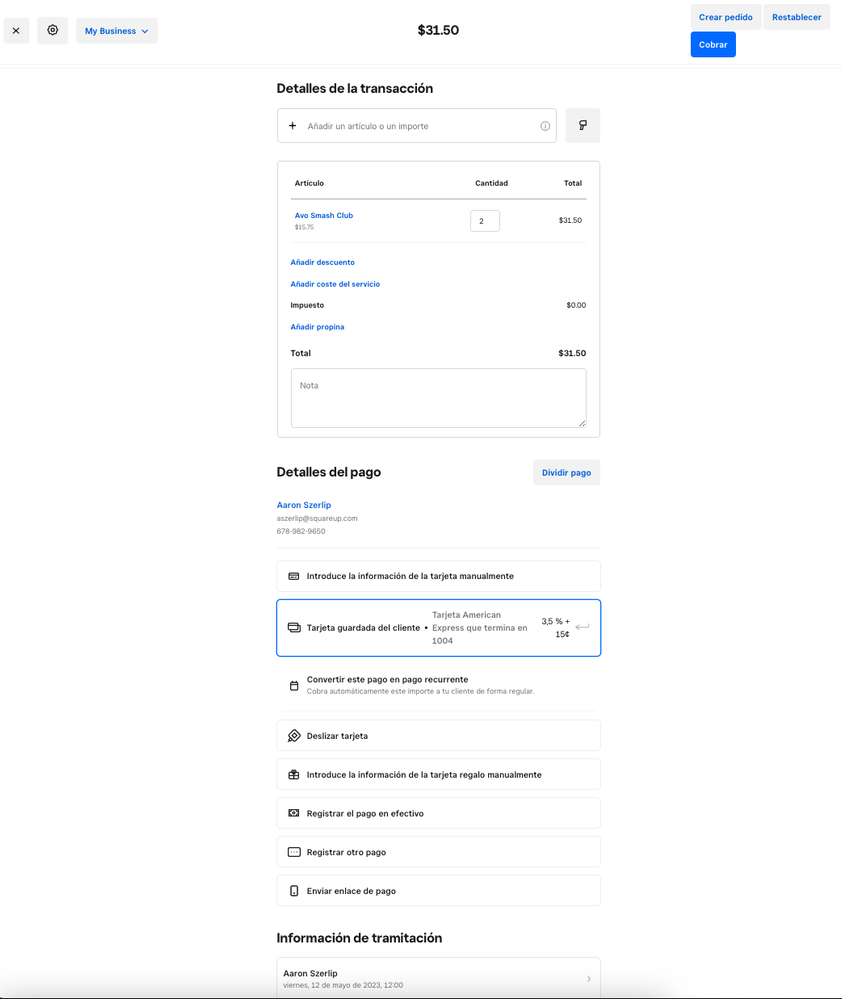Click inside the Nota text area
842x999 pixels.
[x=438, y=398]
